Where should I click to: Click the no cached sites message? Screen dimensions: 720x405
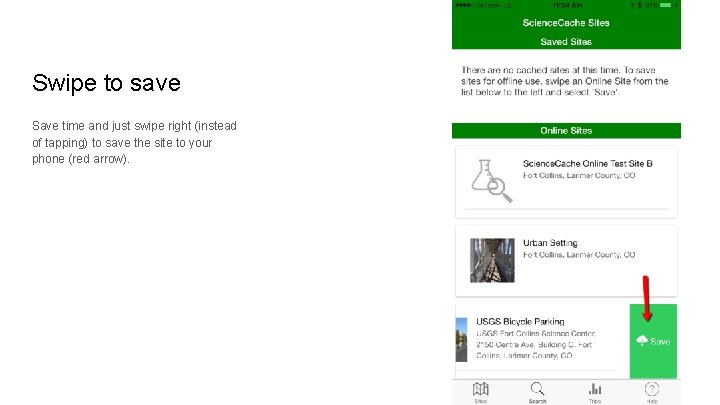pyautogui.click(x=564, y=81)
